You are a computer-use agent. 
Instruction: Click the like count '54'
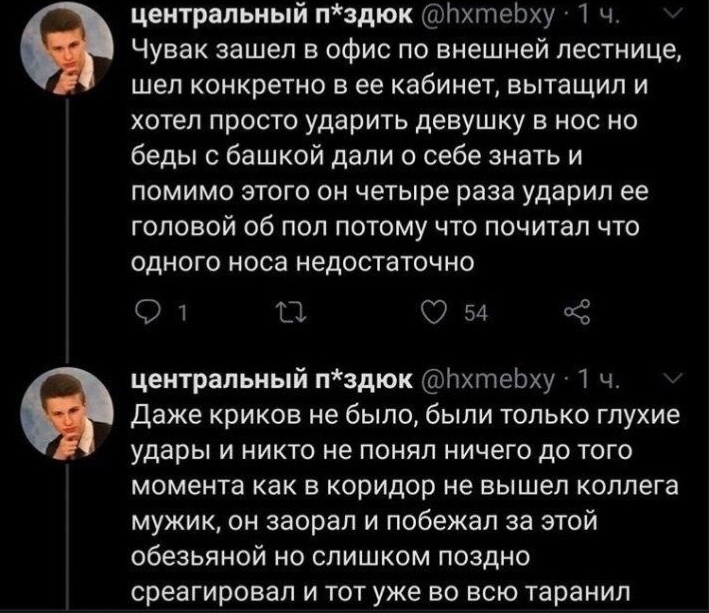[x=477, y=318]
